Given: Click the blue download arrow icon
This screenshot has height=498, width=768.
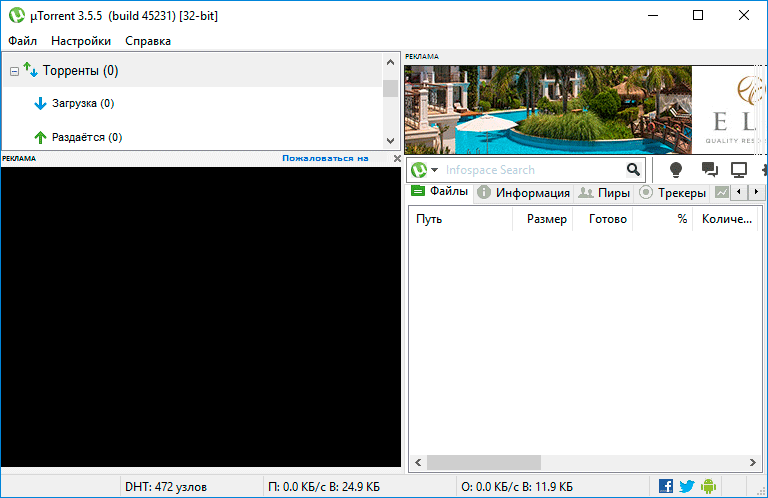Looking at the screenshot, I should (x=40, y=103).
